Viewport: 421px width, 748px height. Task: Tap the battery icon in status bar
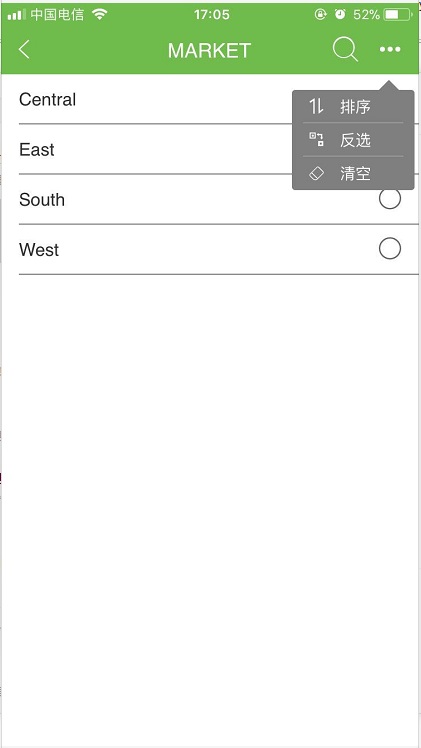[398, 15]
